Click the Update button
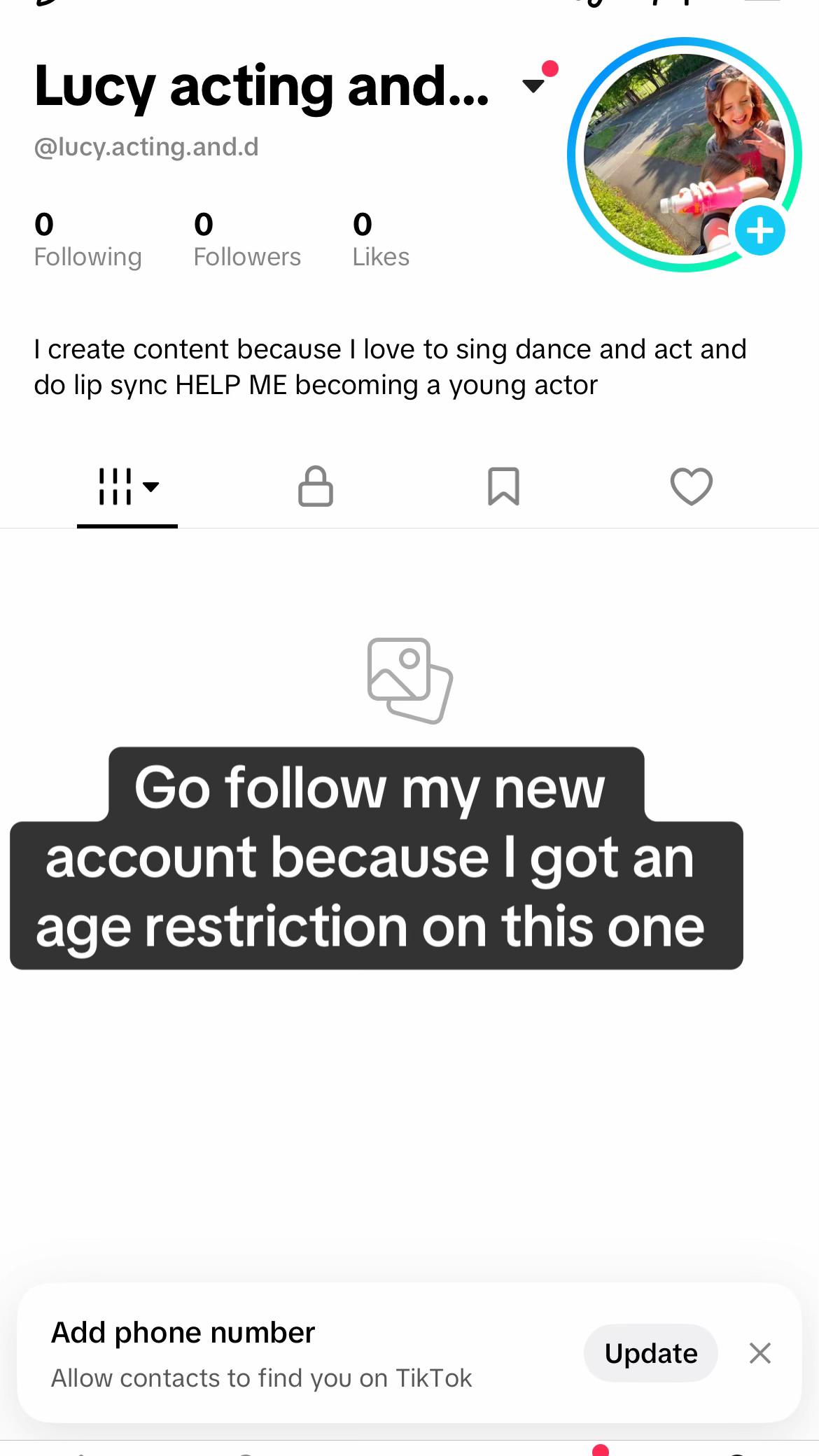The width and height of the screenshot is (819, 1456). click(651, 1353)
